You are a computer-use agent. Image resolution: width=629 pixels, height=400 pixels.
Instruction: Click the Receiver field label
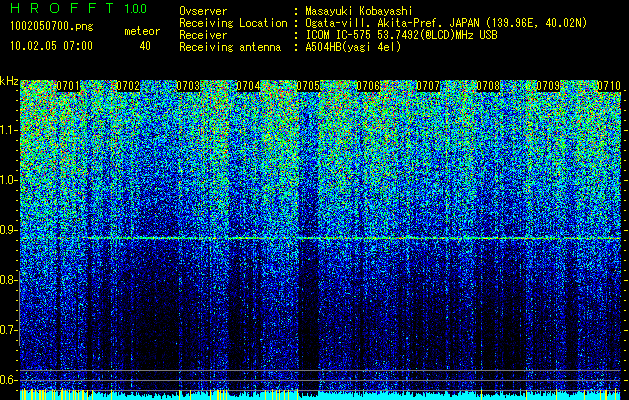(x=203, y=35)
